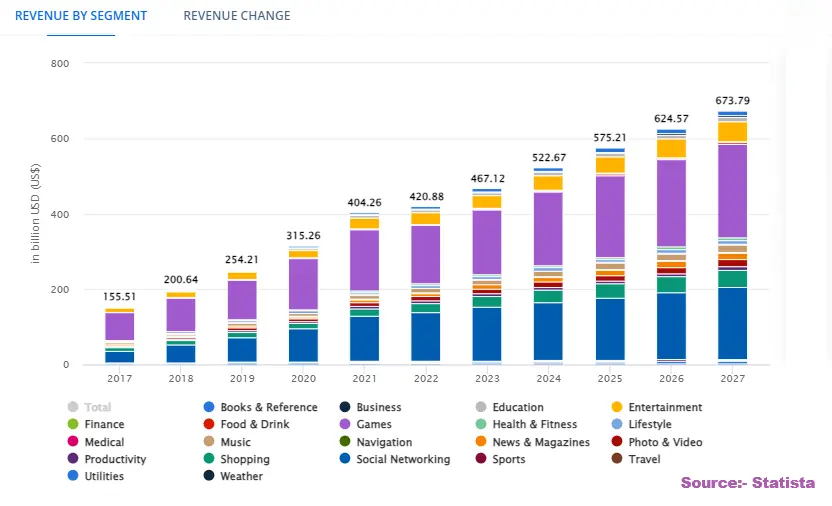This screenshot has height=506, width=832.
Task: Open the Revenue Change tab
Action: pyautogui.click(x=237, y=16)
